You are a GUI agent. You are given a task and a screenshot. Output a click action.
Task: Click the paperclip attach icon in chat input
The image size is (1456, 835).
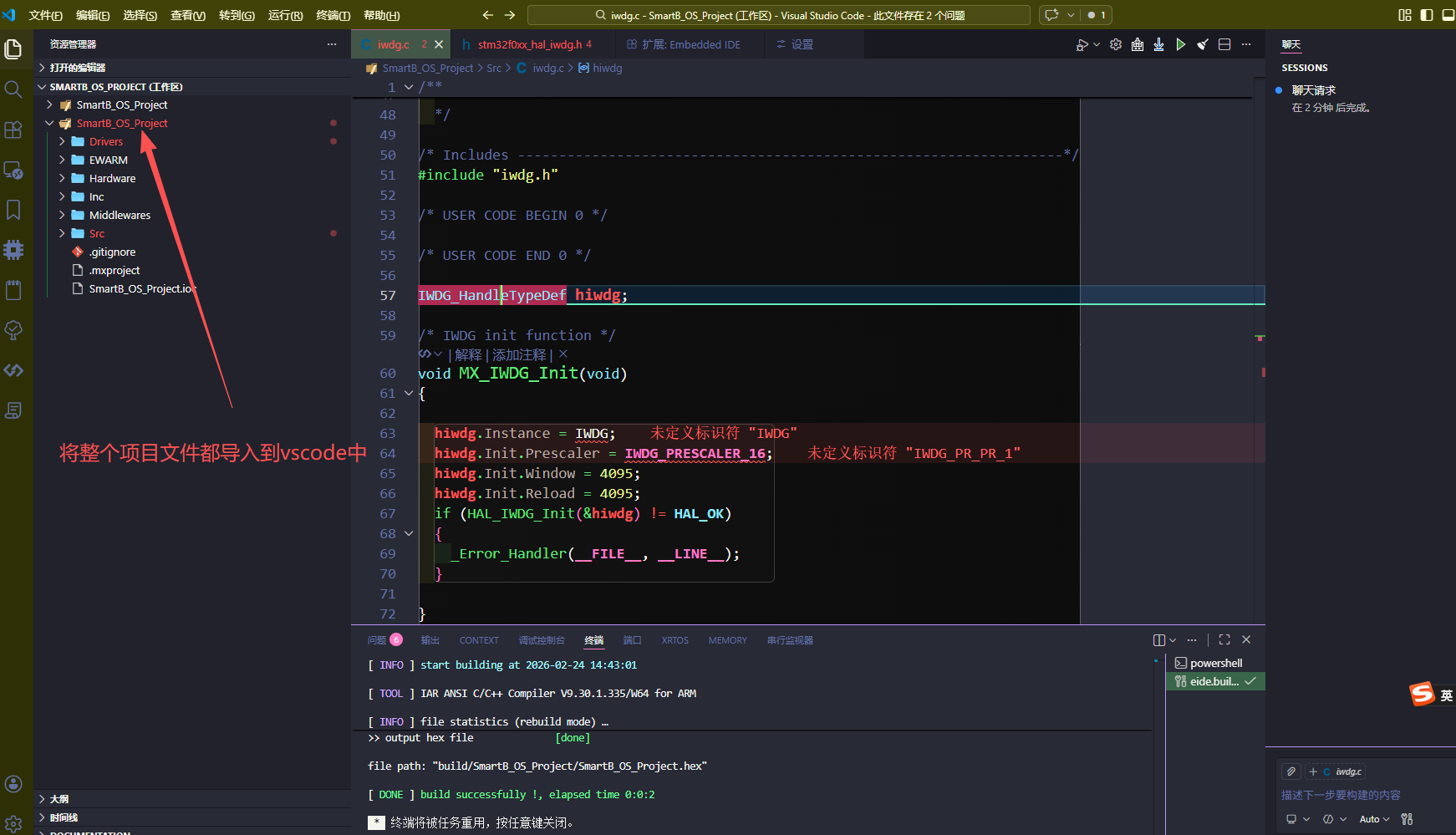(x=1291, y=771)
